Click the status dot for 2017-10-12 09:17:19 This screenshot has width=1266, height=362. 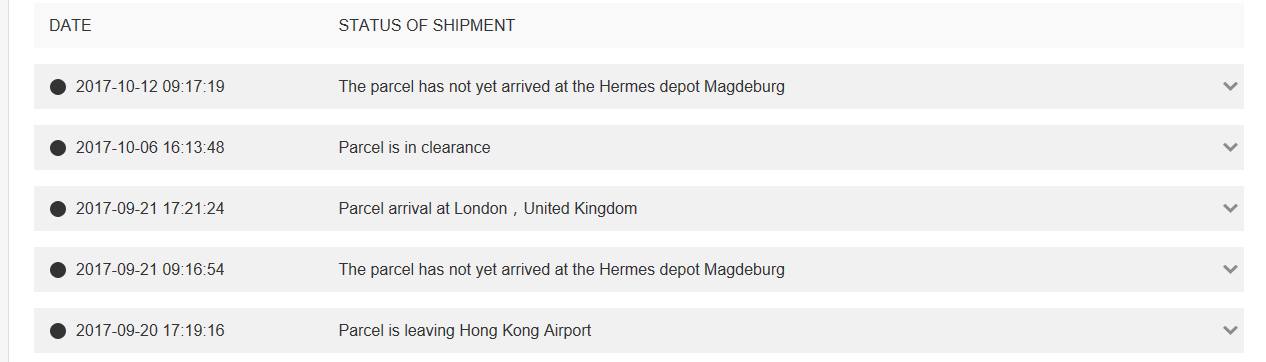58,87
